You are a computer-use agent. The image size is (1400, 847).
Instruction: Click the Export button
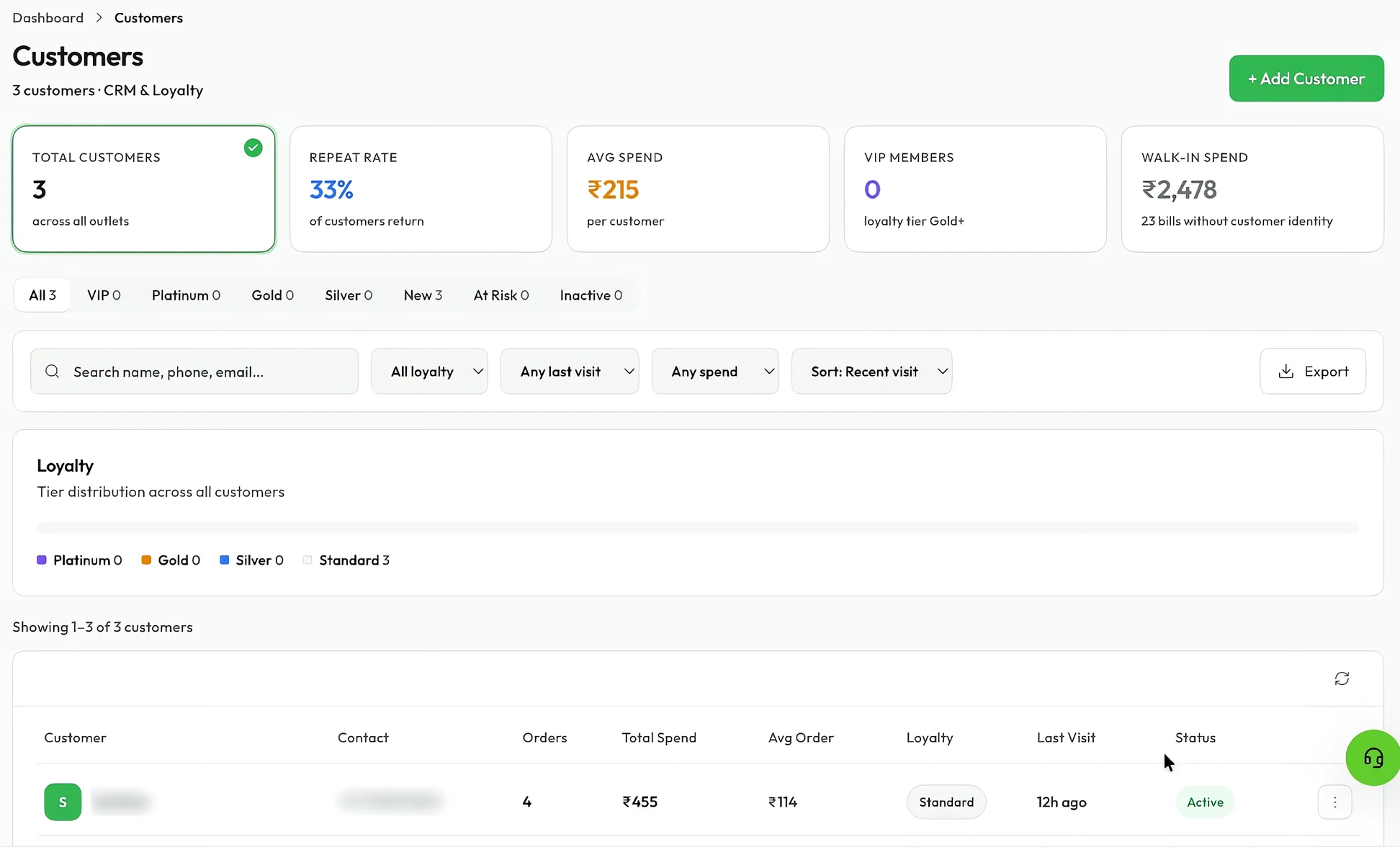click(1313, 371)
